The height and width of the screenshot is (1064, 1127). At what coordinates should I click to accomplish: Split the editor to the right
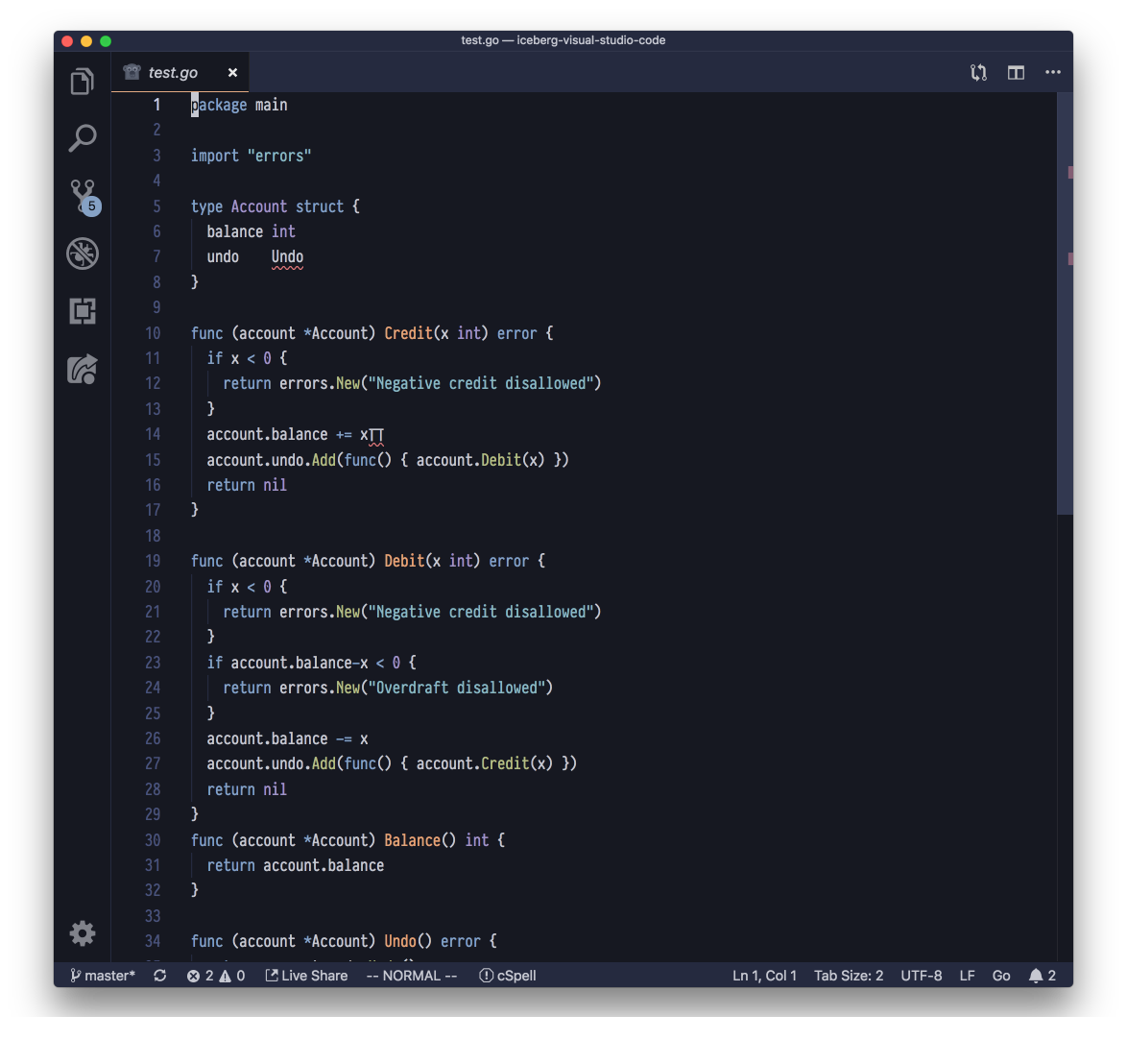pyautogui.click(x=1016, y=73)
